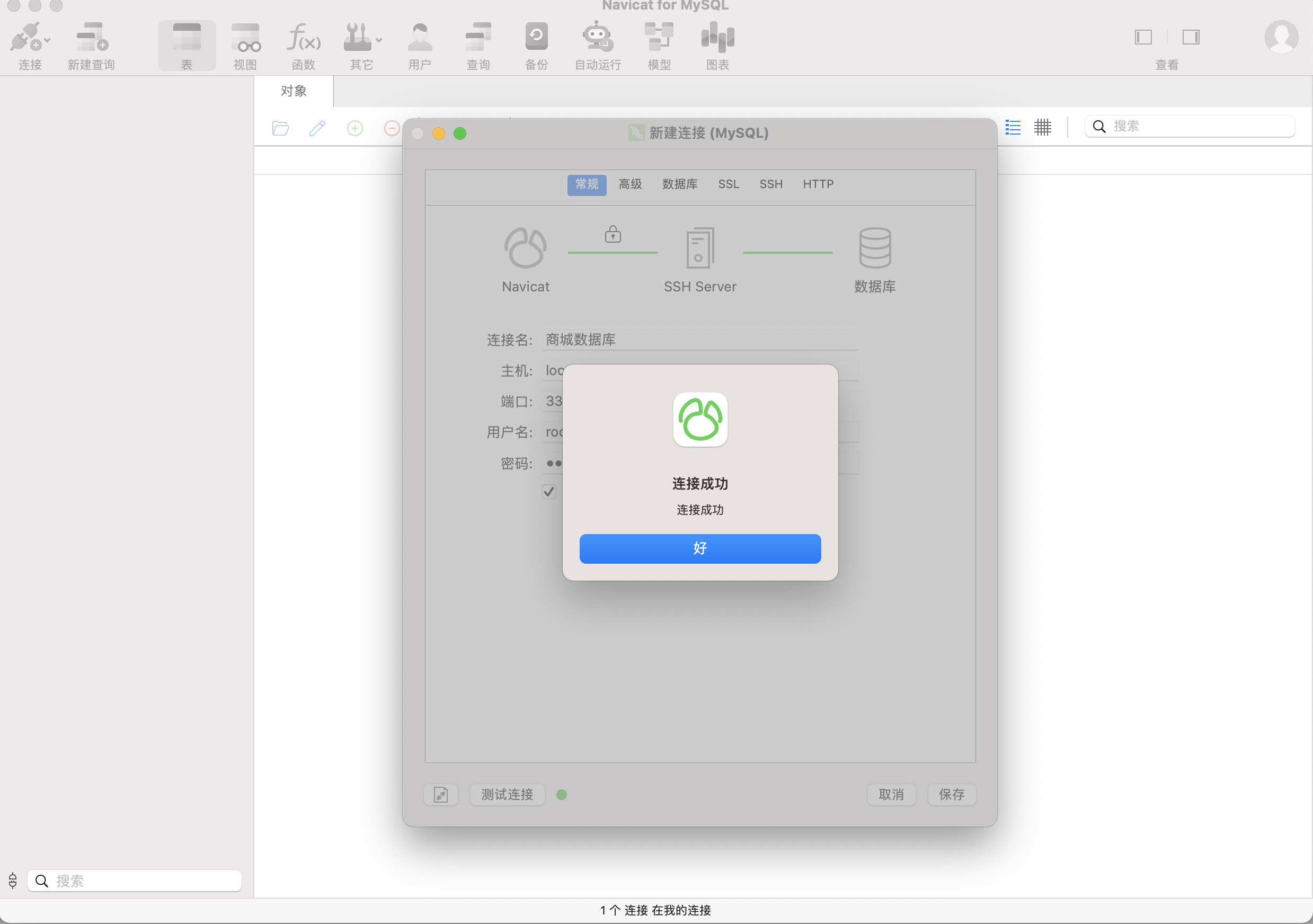Click the 新建查询 new query icon
Screen dimensions: 1313x924
(92, 38)
